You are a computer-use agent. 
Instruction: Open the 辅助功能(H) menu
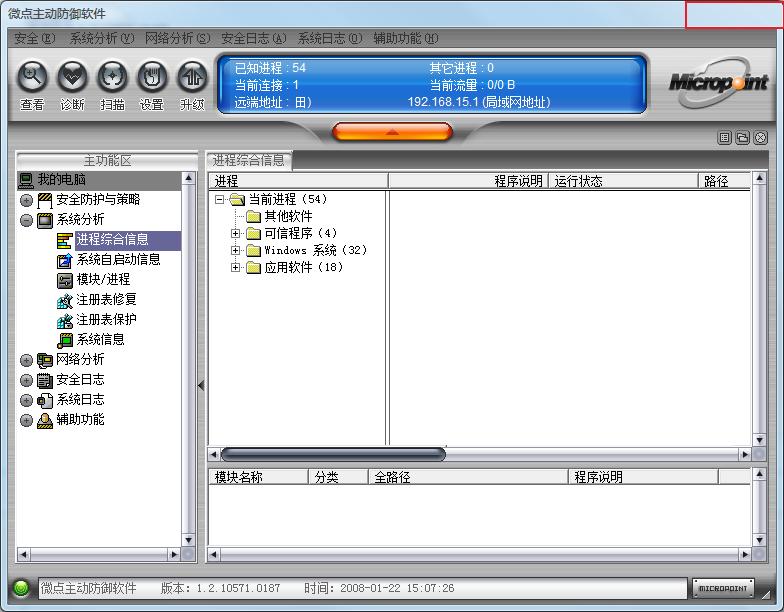[406, 38]
